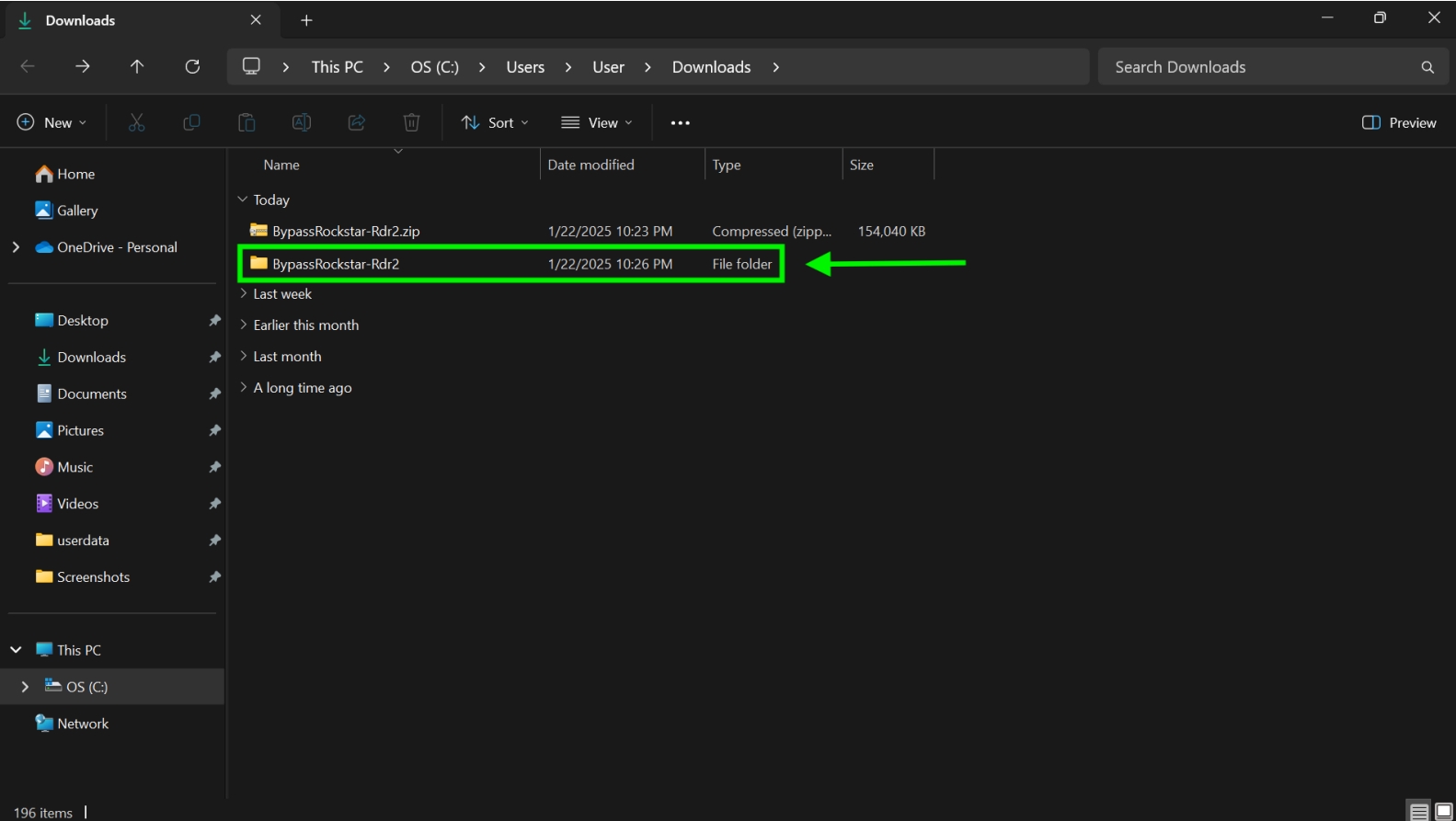Click the 1/22/2025 10:26 PM date cell

(x=610, y=264)
